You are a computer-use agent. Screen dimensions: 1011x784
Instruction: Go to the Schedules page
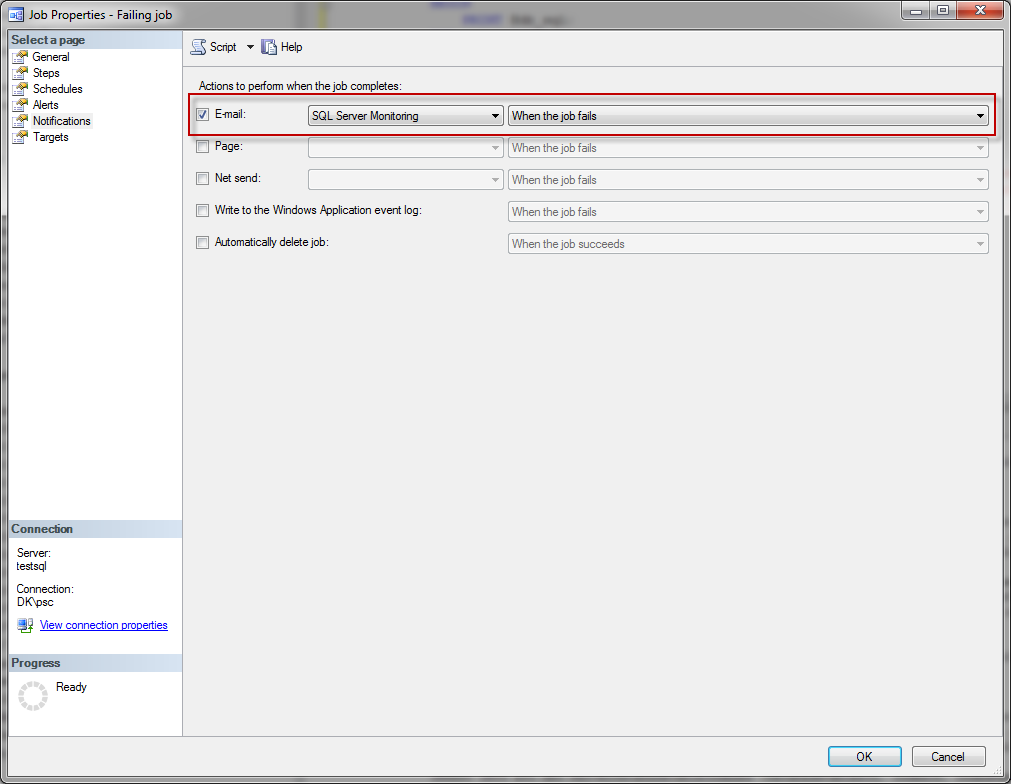pos(57,89)
